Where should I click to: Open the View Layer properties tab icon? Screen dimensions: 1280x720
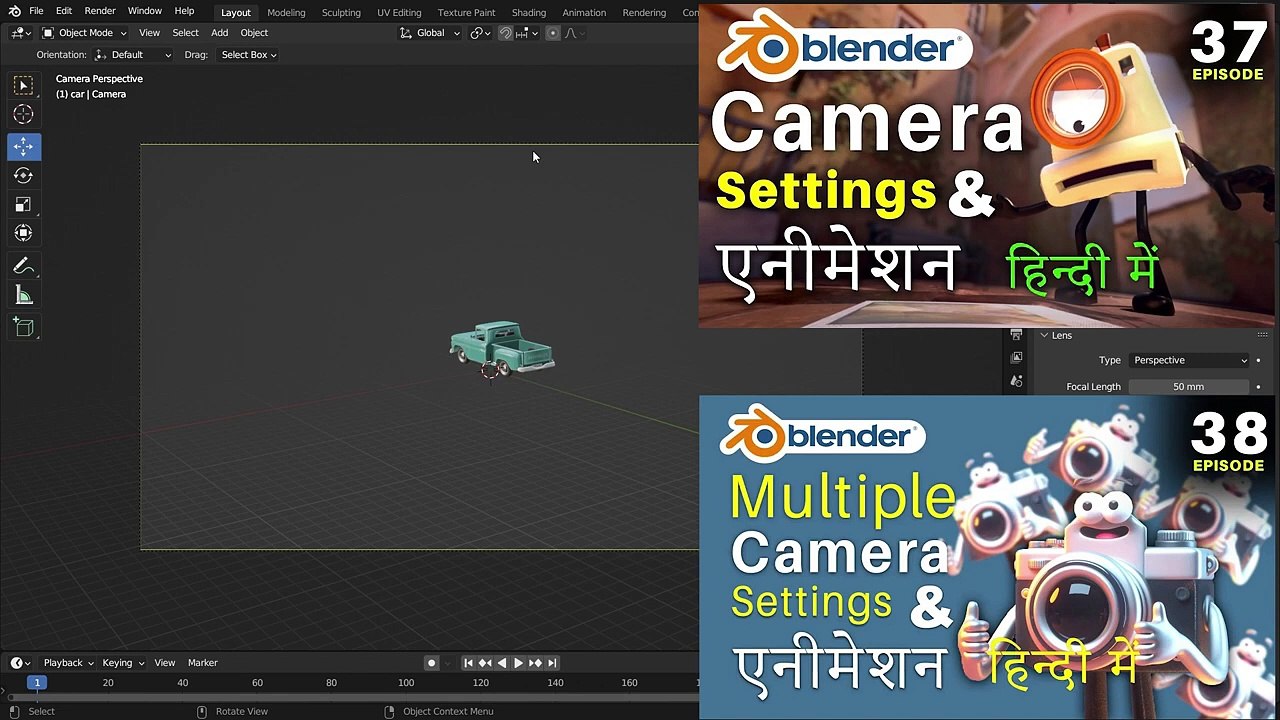[1016, 357]
